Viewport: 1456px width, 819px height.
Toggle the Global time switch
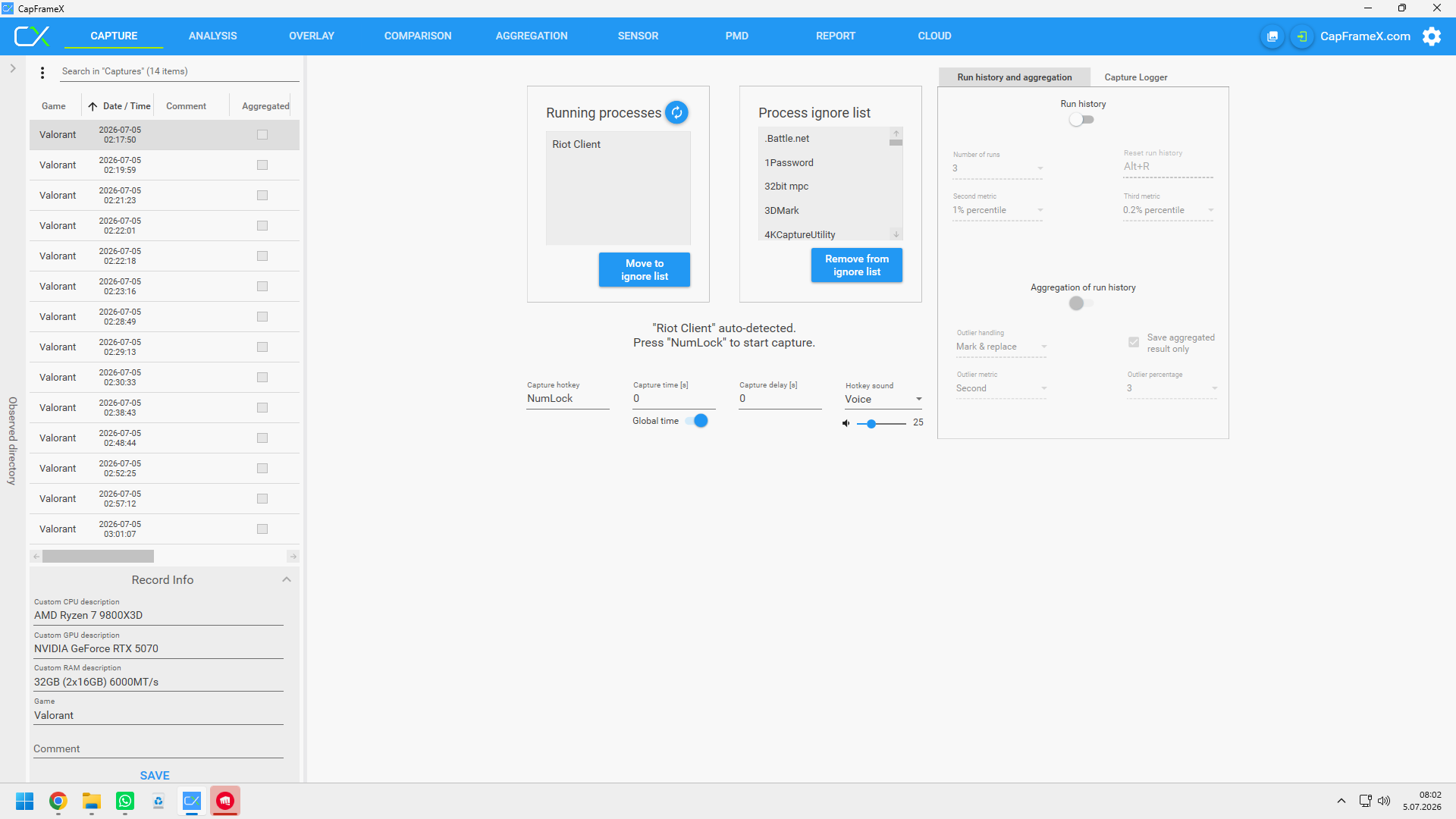coord(696,421)
